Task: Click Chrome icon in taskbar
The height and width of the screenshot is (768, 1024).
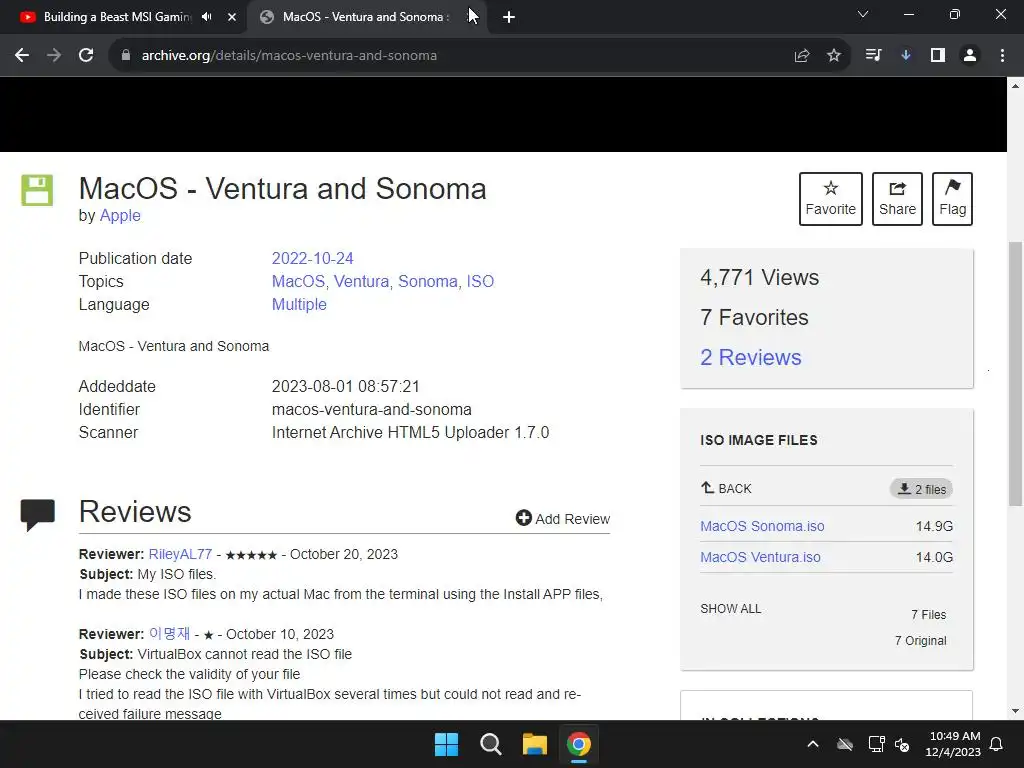Action: (579, 744)
